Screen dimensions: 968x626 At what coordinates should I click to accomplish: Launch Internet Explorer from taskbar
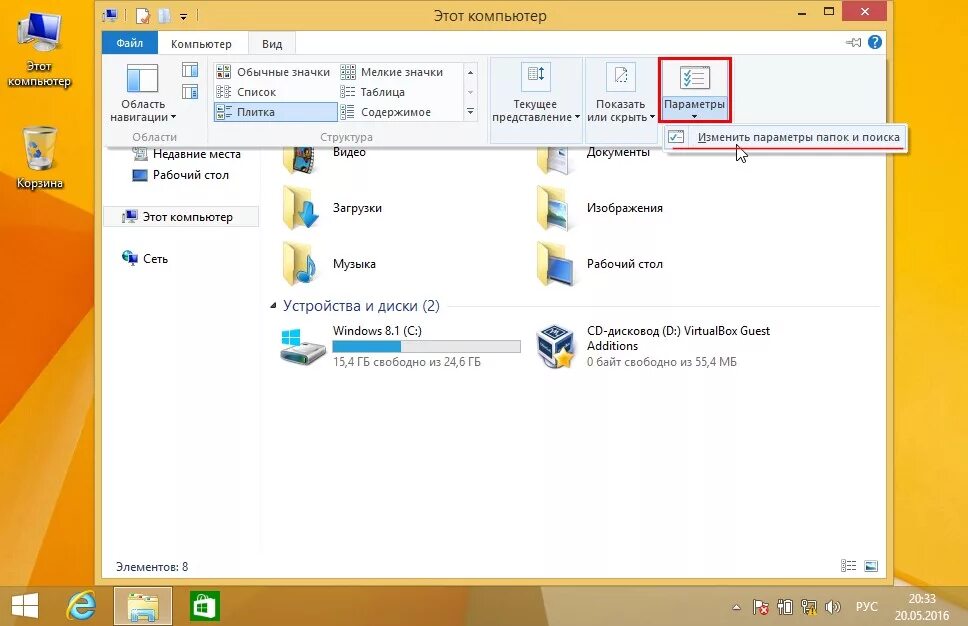[x=81, y=606]
